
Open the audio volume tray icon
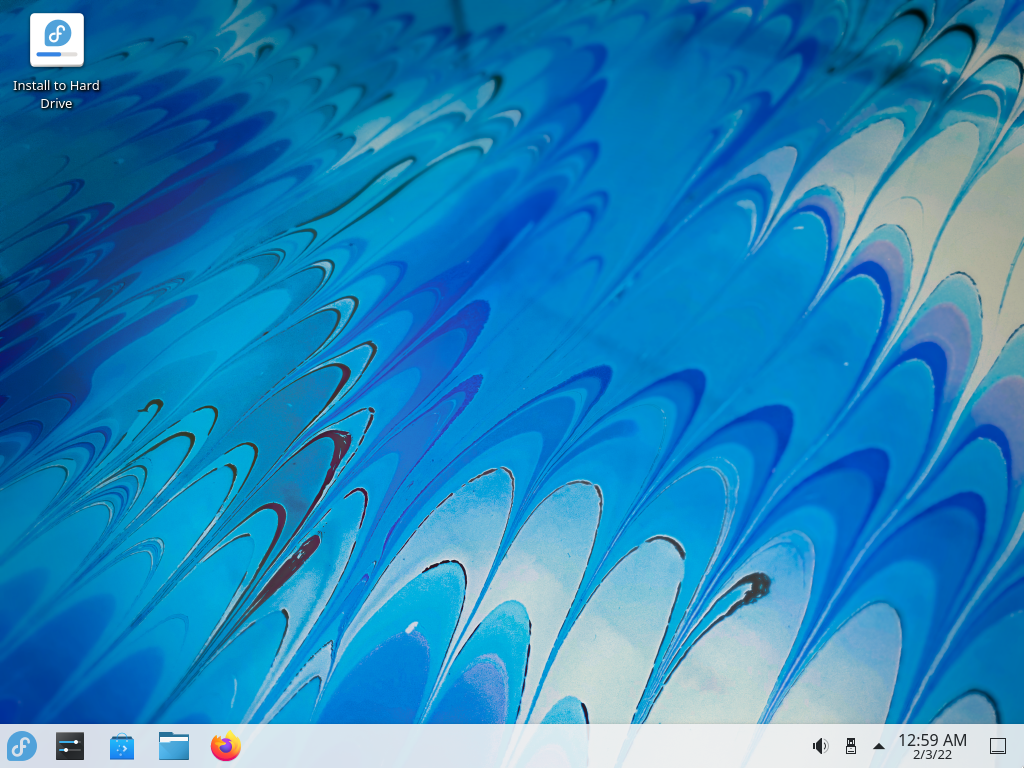pyautogui.click(x=820, y=746)
